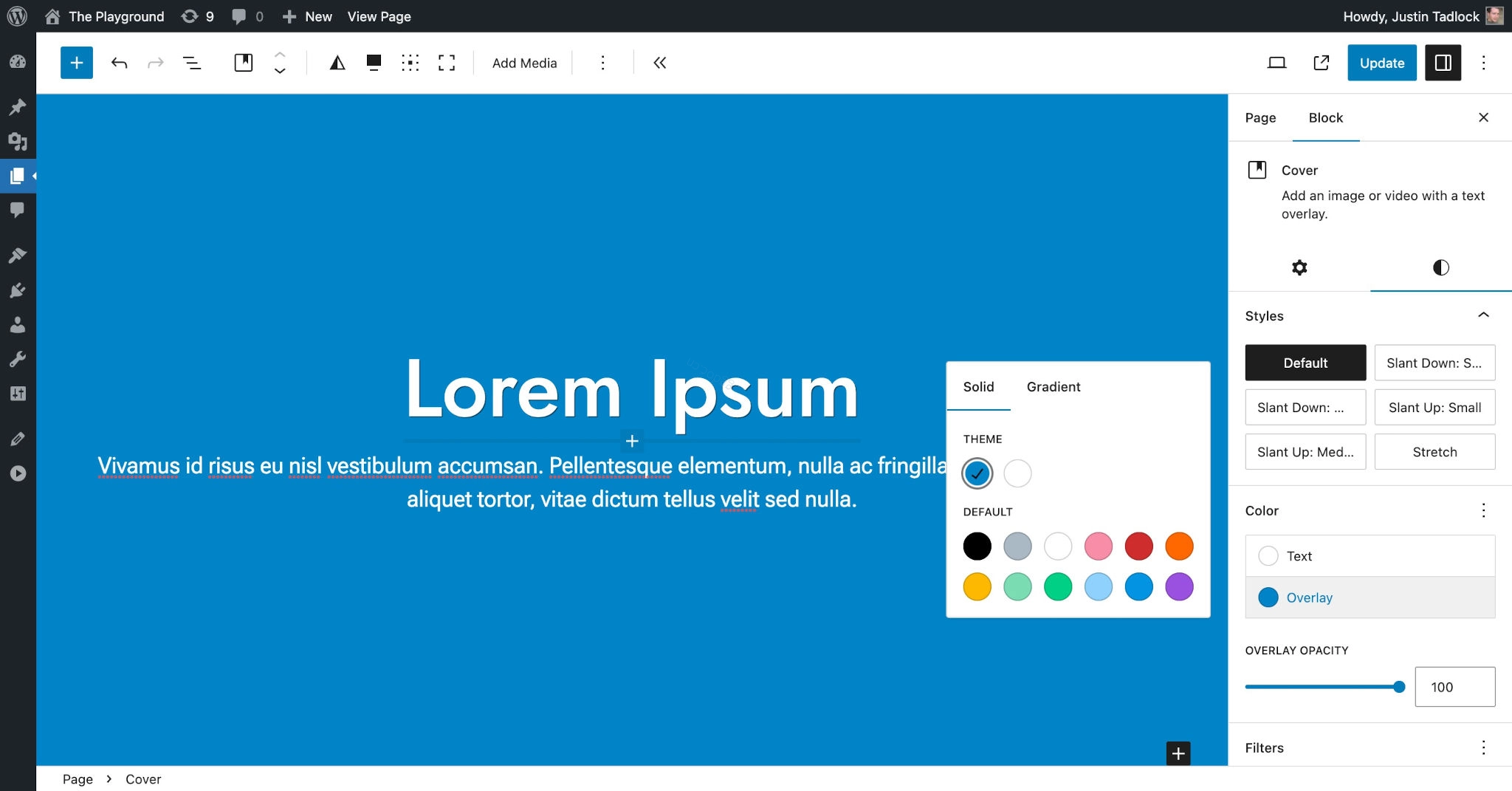Toggle the settings sidebar panel

pos(1443,63)
